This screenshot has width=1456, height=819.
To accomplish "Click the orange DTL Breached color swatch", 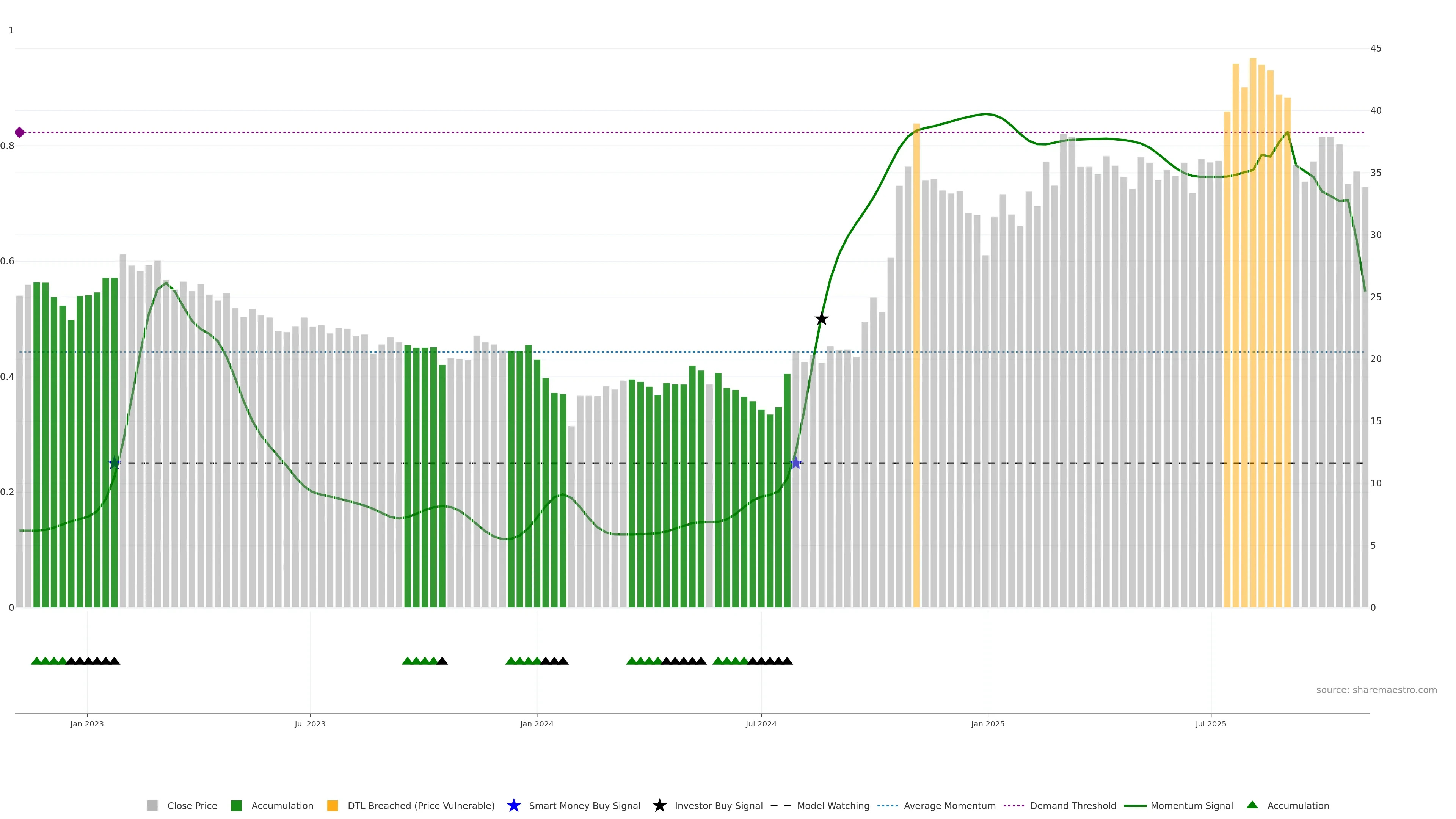I will tap(333, 805).
